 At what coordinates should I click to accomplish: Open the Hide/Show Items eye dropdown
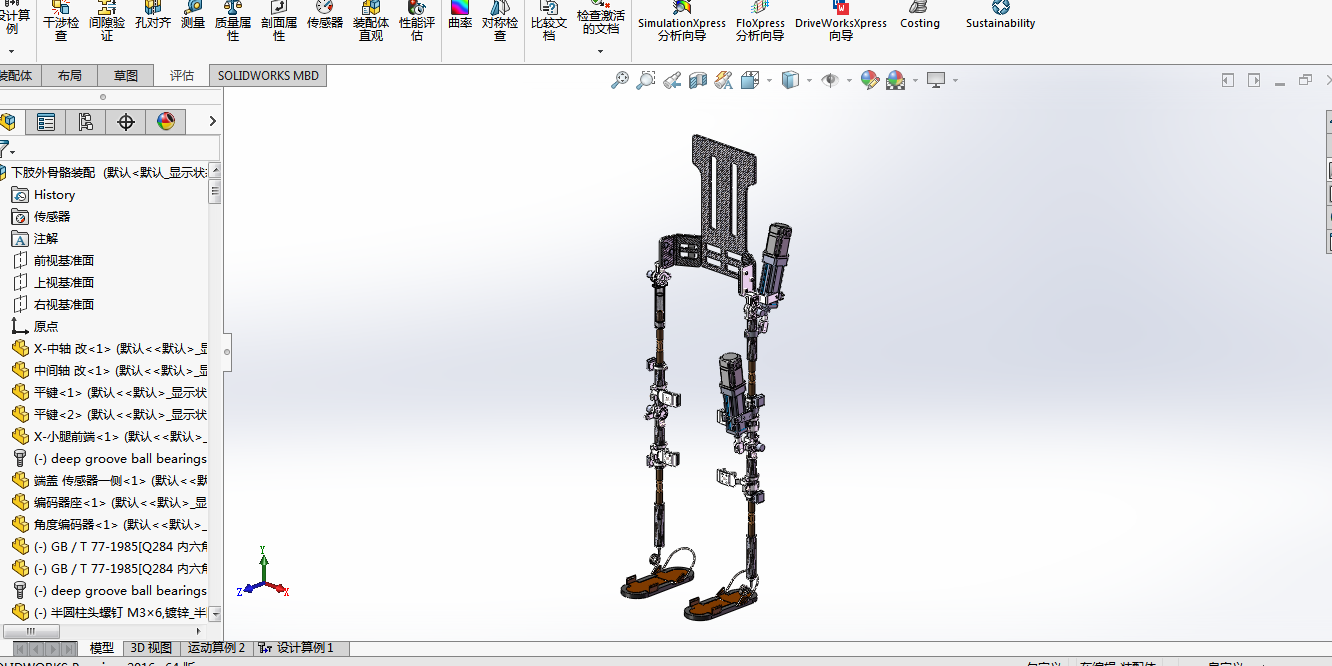849,80
